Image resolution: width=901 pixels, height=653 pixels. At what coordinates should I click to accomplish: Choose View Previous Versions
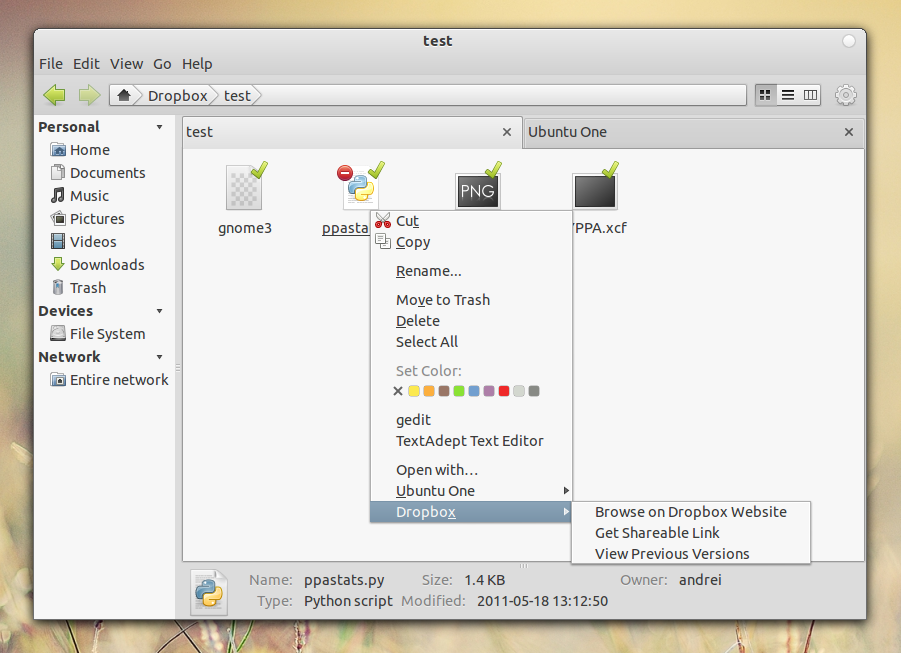click(x=691, y=554)
